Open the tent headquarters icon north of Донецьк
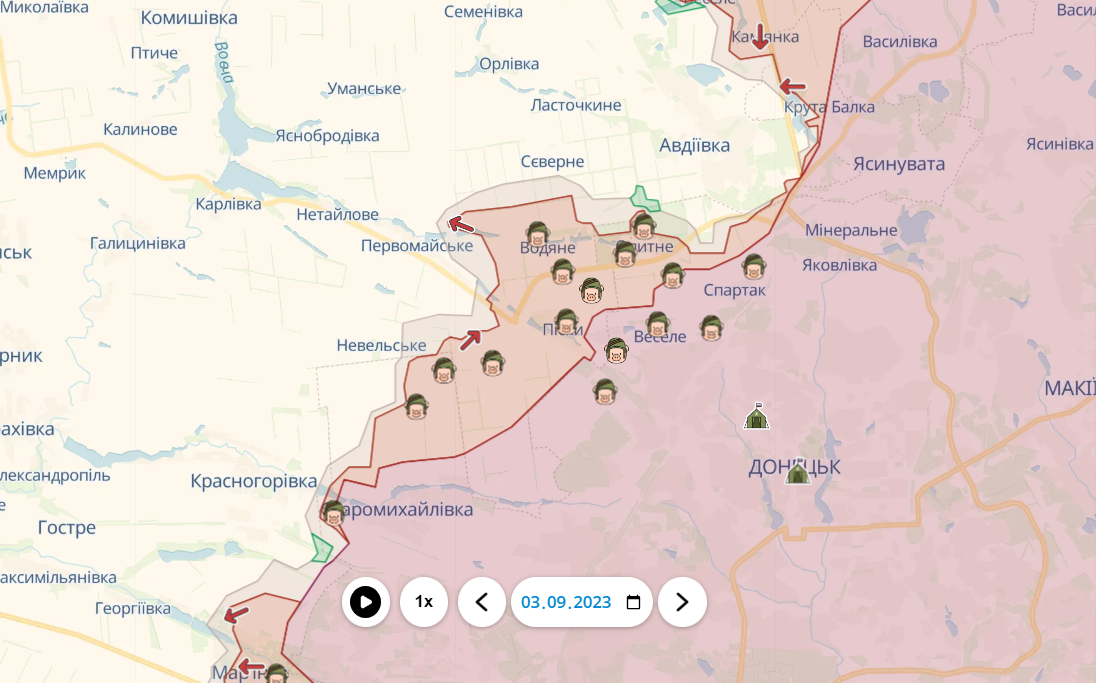Viewport: 1096px width, 683px height. pyautogui.click(x=757, y=416)
